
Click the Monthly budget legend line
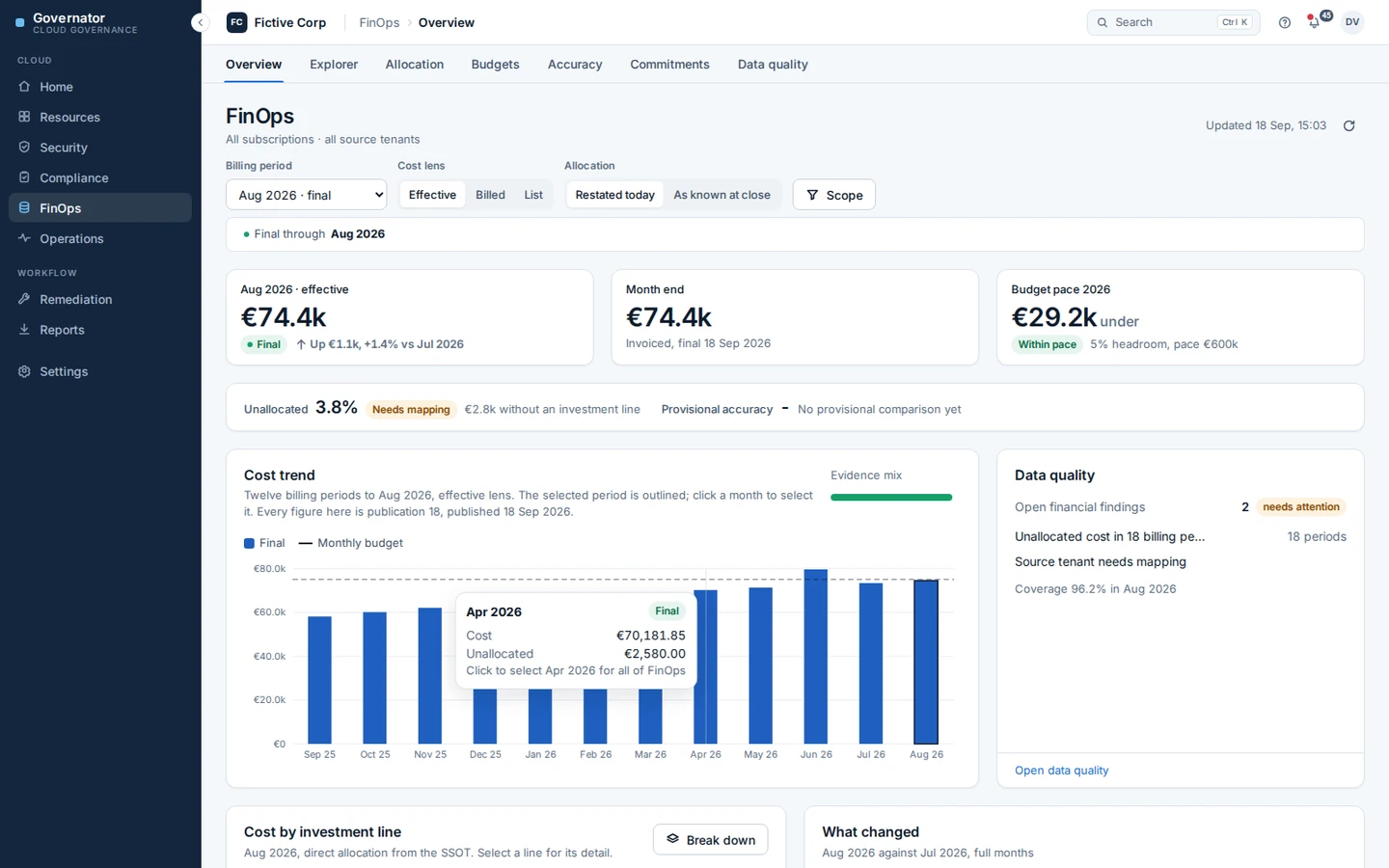tap(306, 543)
